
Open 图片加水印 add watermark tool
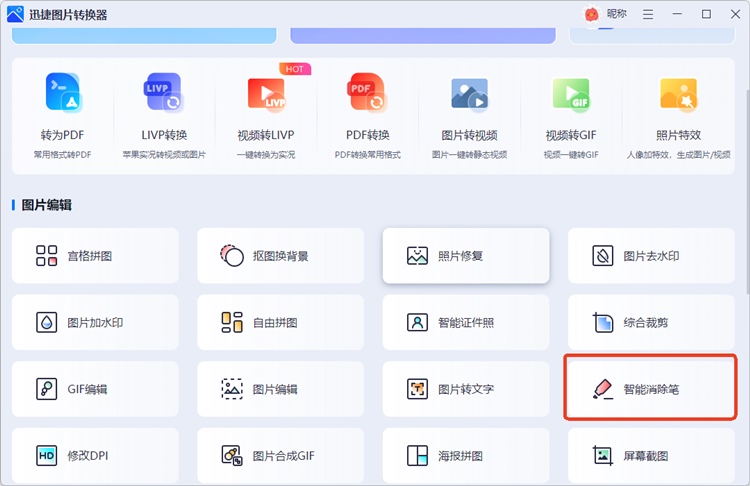tap(95, 322)
